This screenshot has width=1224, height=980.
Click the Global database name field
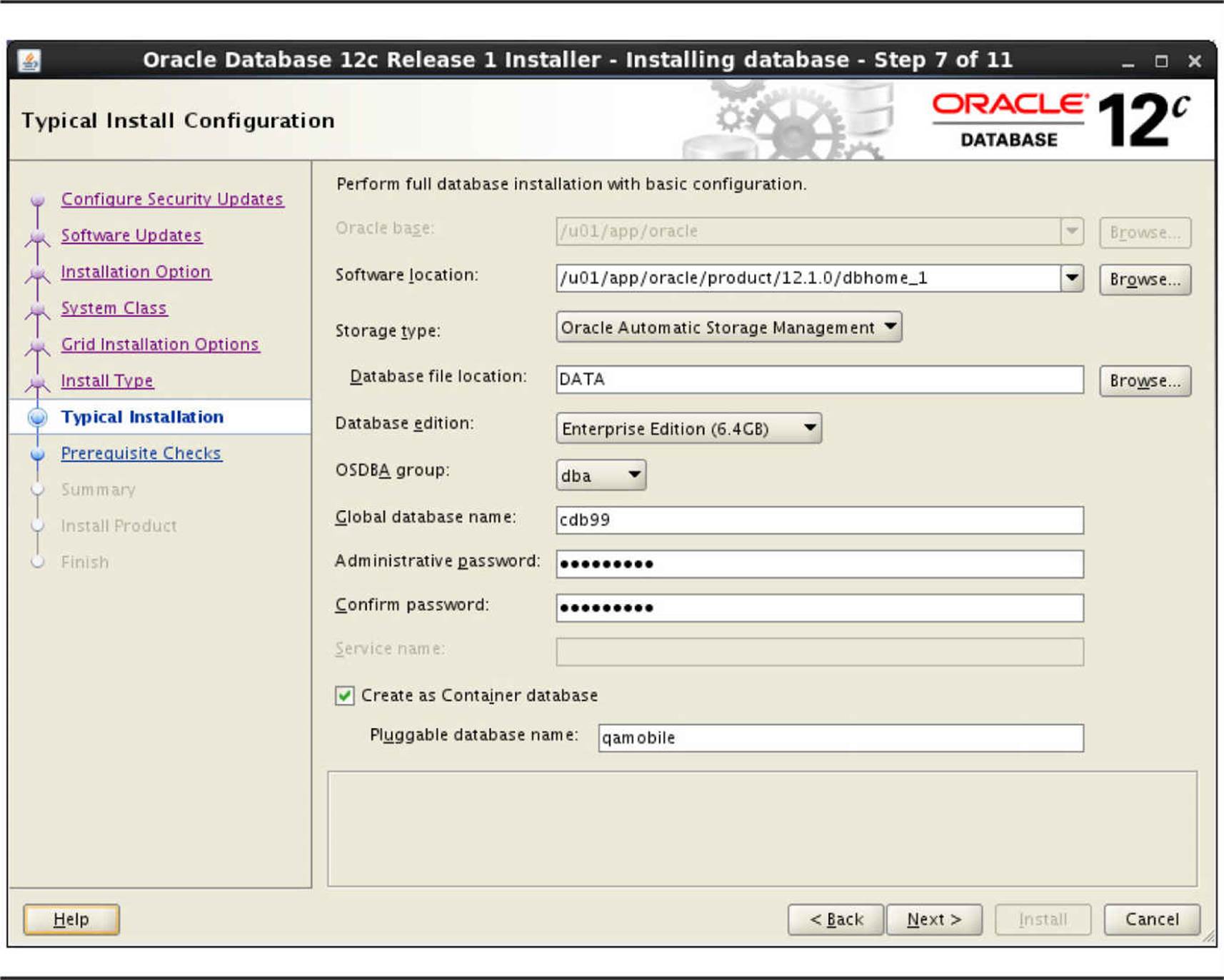click(820, 520)
